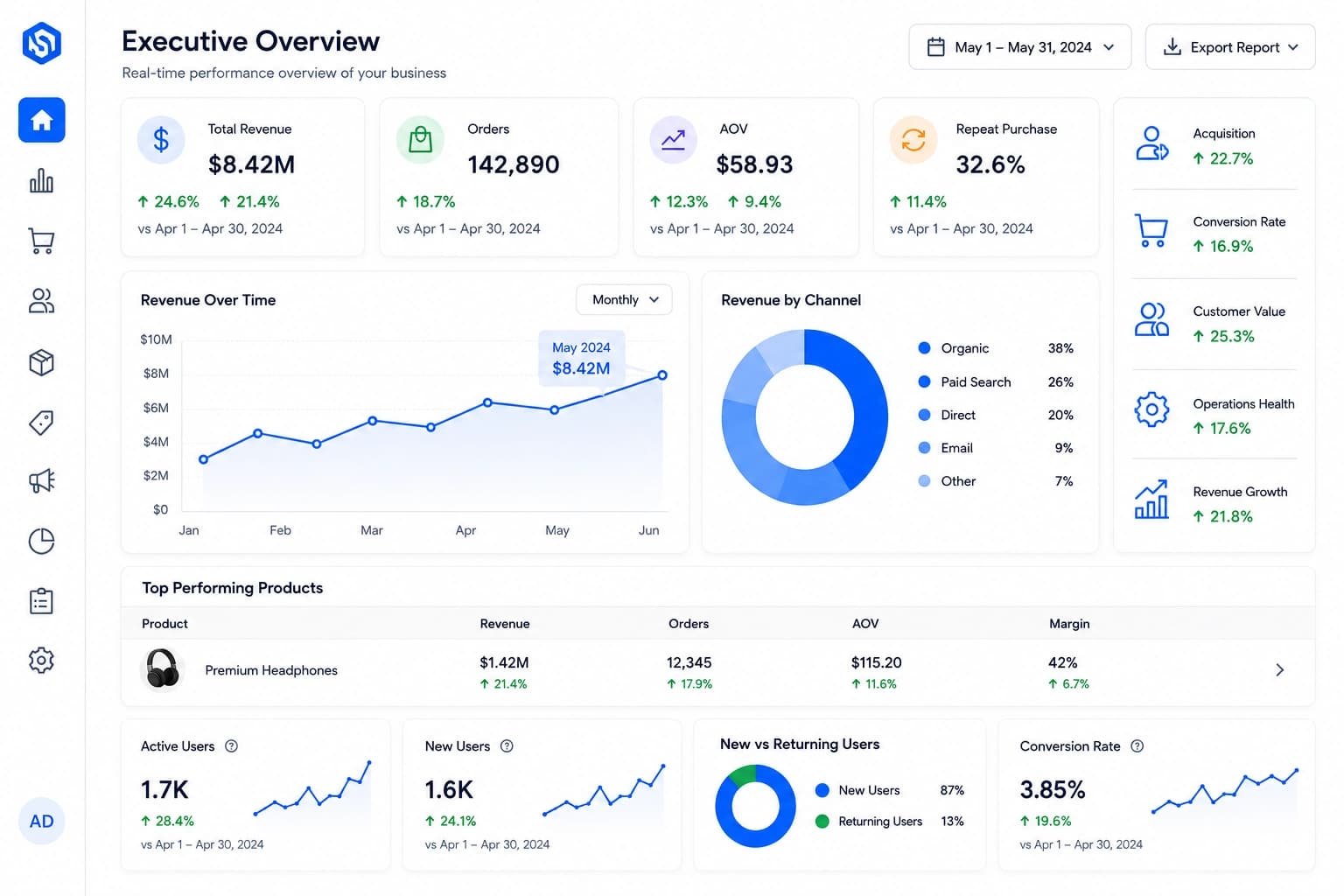Click the Conversion Rate cart icon
Viewport: 1344px width, 896px height.
click(1151, 231)
